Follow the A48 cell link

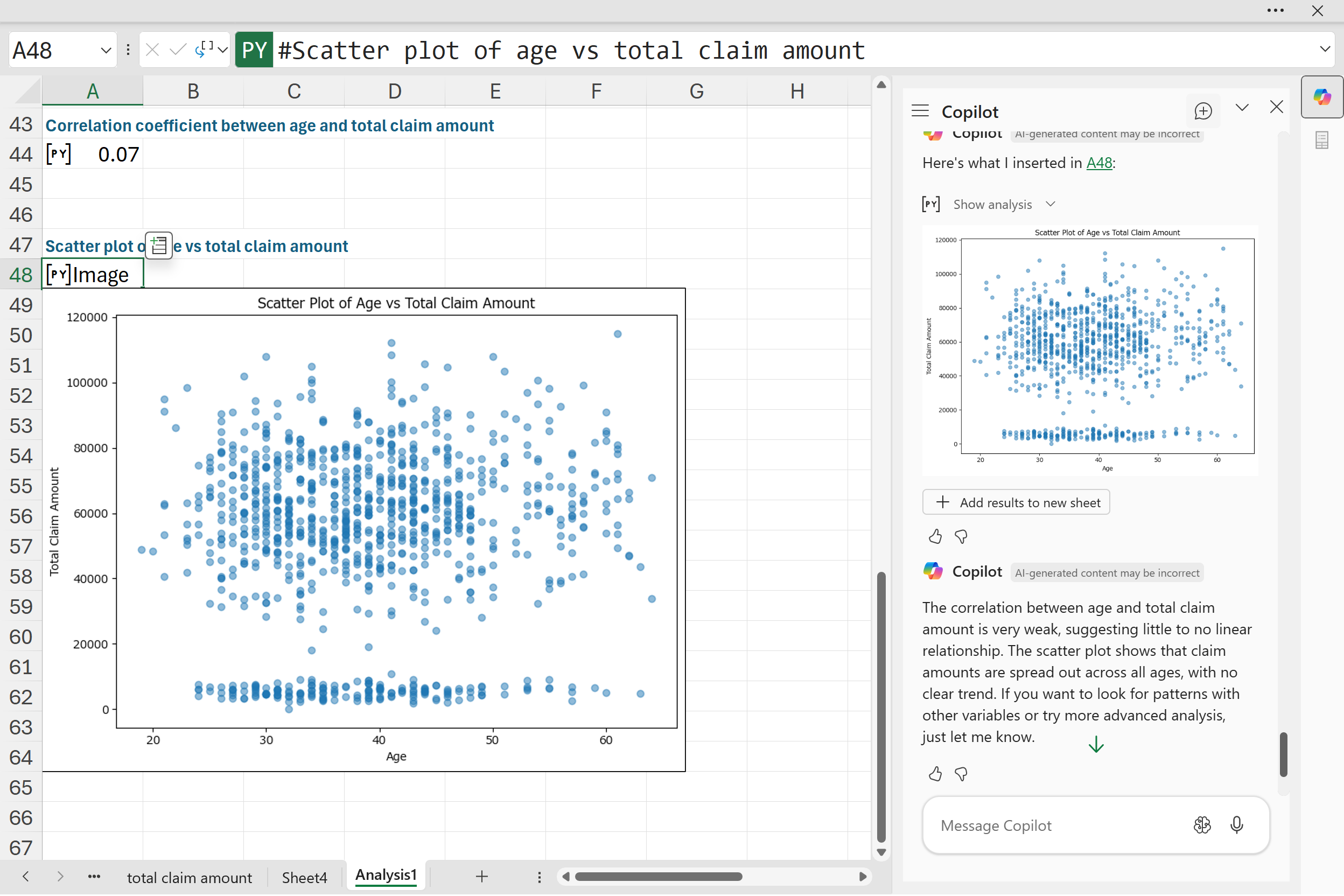coord(1098,163)
